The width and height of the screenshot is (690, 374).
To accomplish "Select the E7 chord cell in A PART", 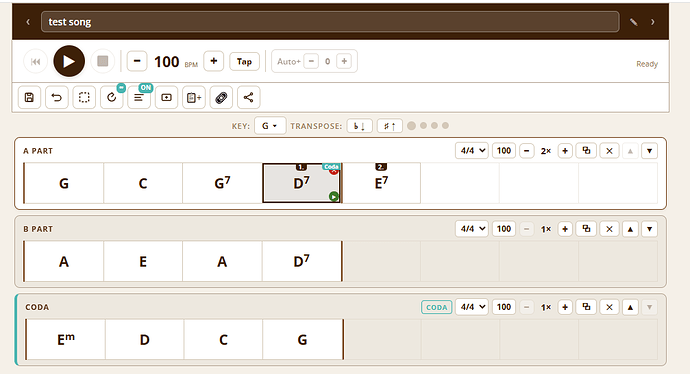I will click(381, 183).
